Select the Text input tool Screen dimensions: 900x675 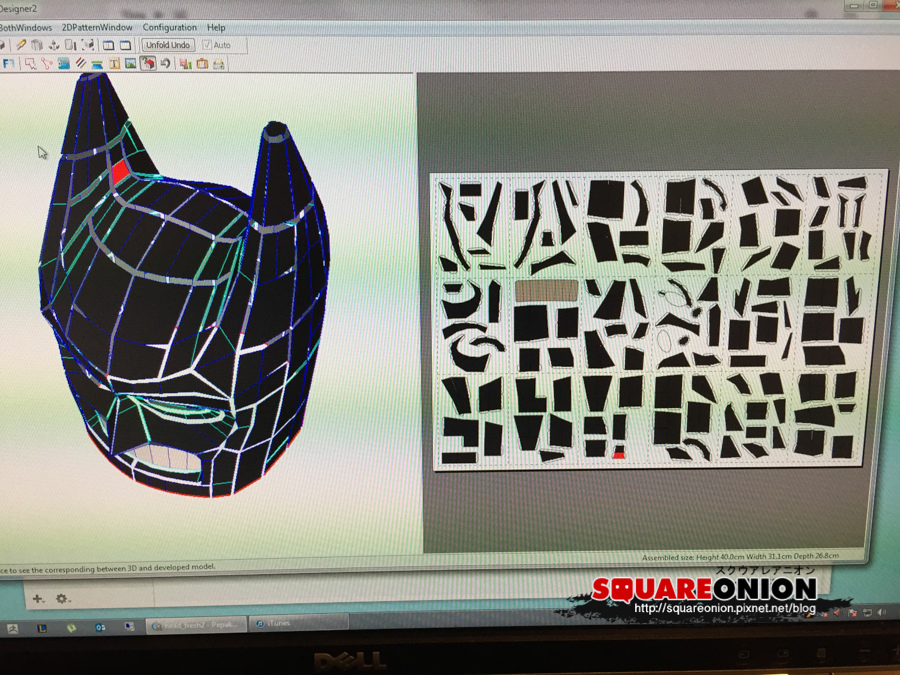114,63
